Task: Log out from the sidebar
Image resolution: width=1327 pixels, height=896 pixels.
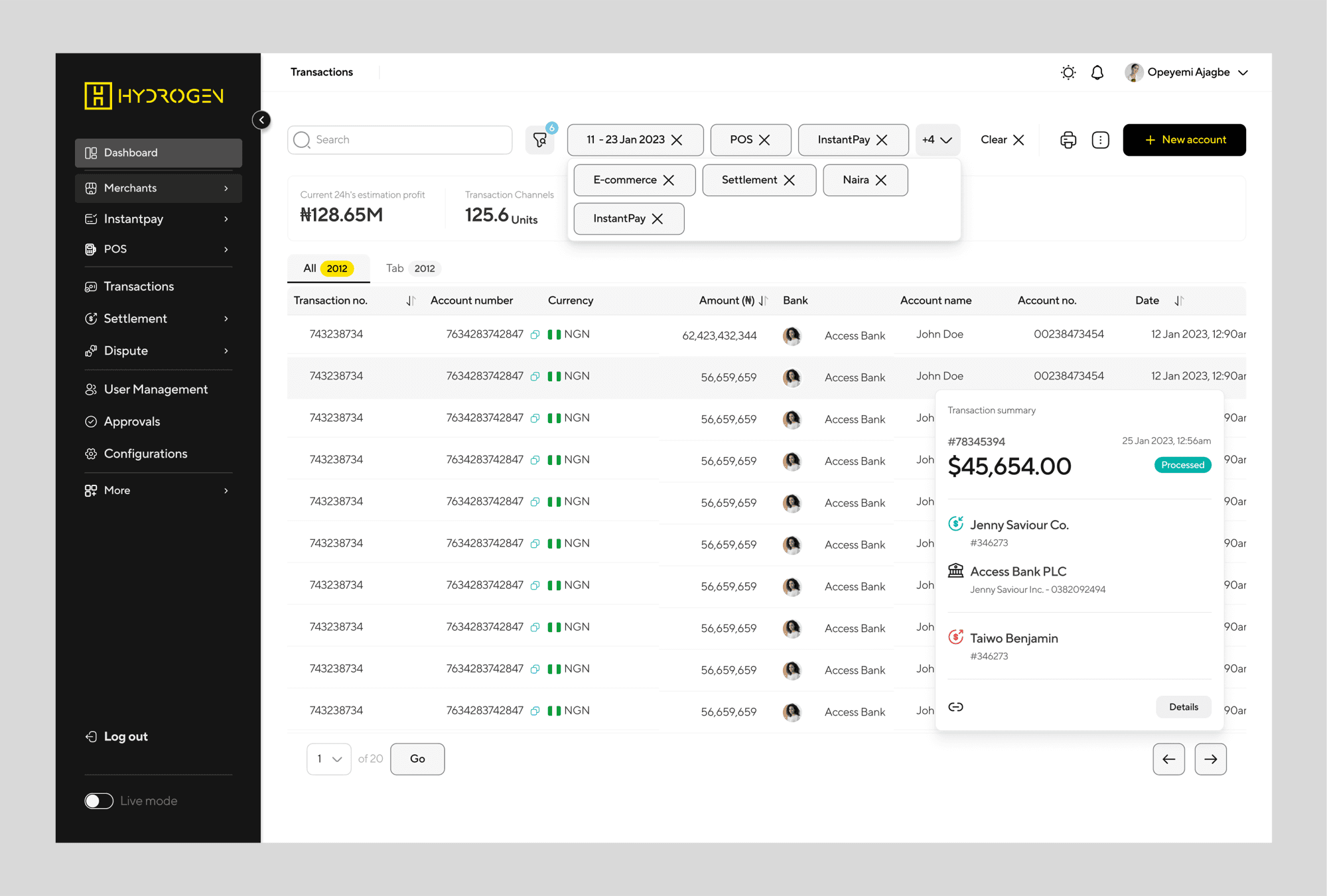Action: pyautogui.click(x=117, y=737)
